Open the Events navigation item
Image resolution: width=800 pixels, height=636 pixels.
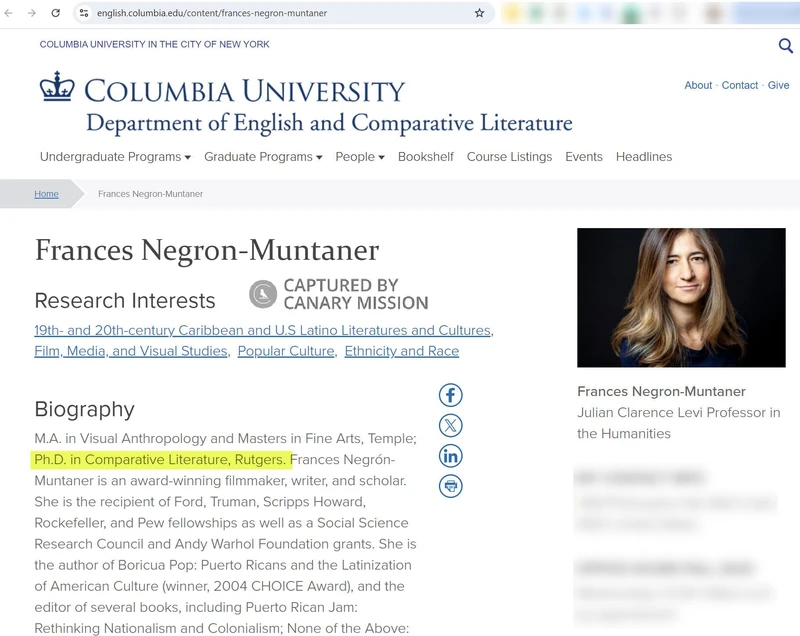coord(584,157)
